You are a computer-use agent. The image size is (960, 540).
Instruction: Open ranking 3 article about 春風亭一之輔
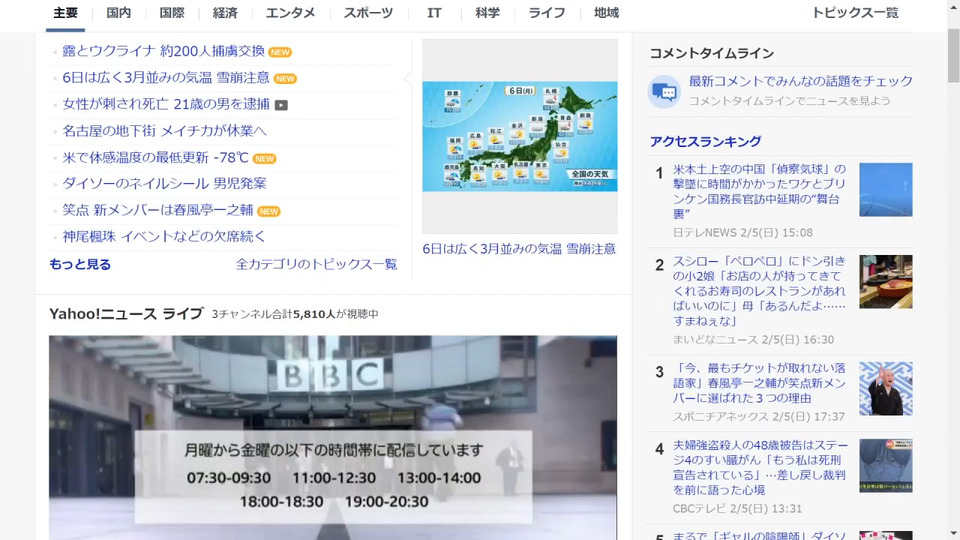pos(759,383)
